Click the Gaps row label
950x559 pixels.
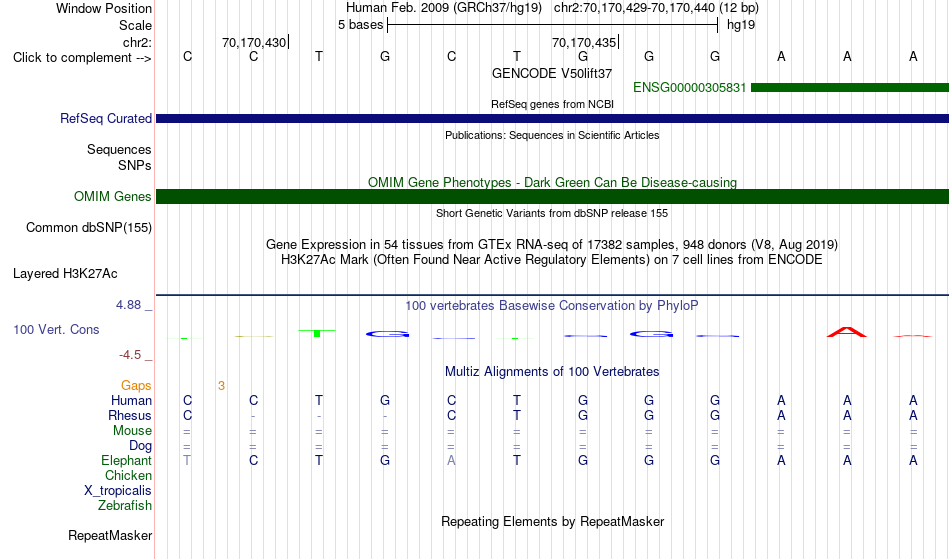136,386
